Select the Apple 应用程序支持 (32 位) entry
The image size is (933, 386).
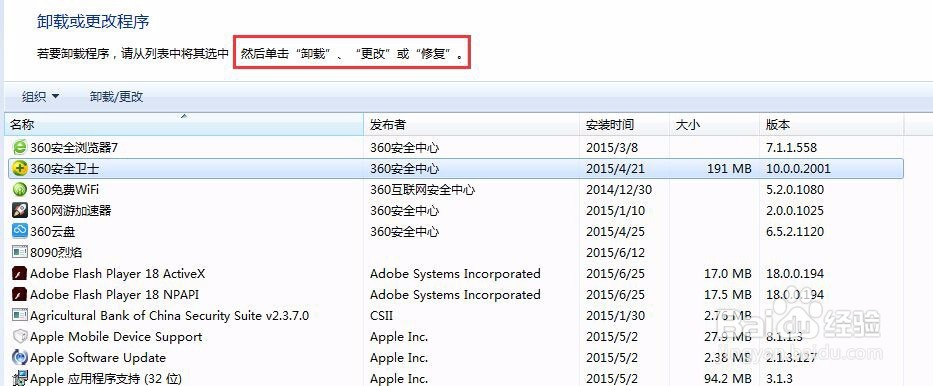(456, 378)
